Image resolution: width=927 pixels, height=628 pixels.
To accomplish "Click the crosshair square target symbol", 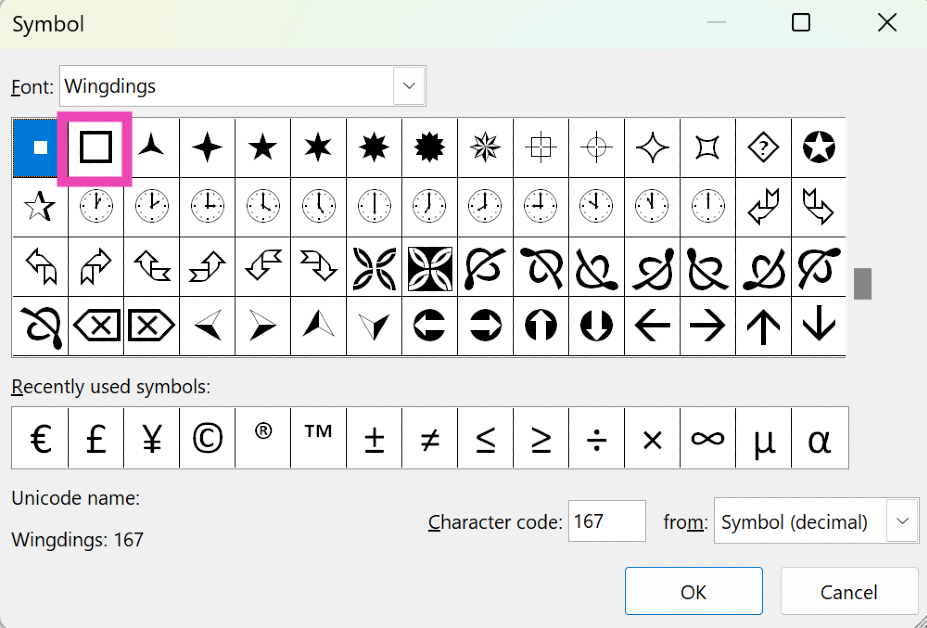I will 541,148.
